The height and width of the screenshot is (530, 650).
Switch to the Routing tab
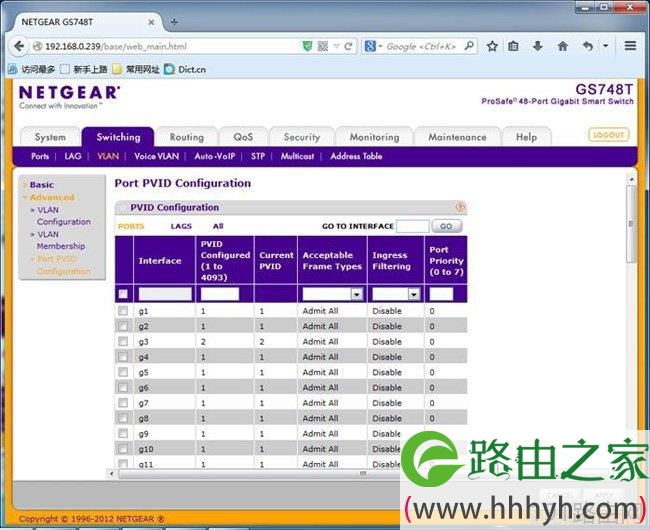(187, 137)
